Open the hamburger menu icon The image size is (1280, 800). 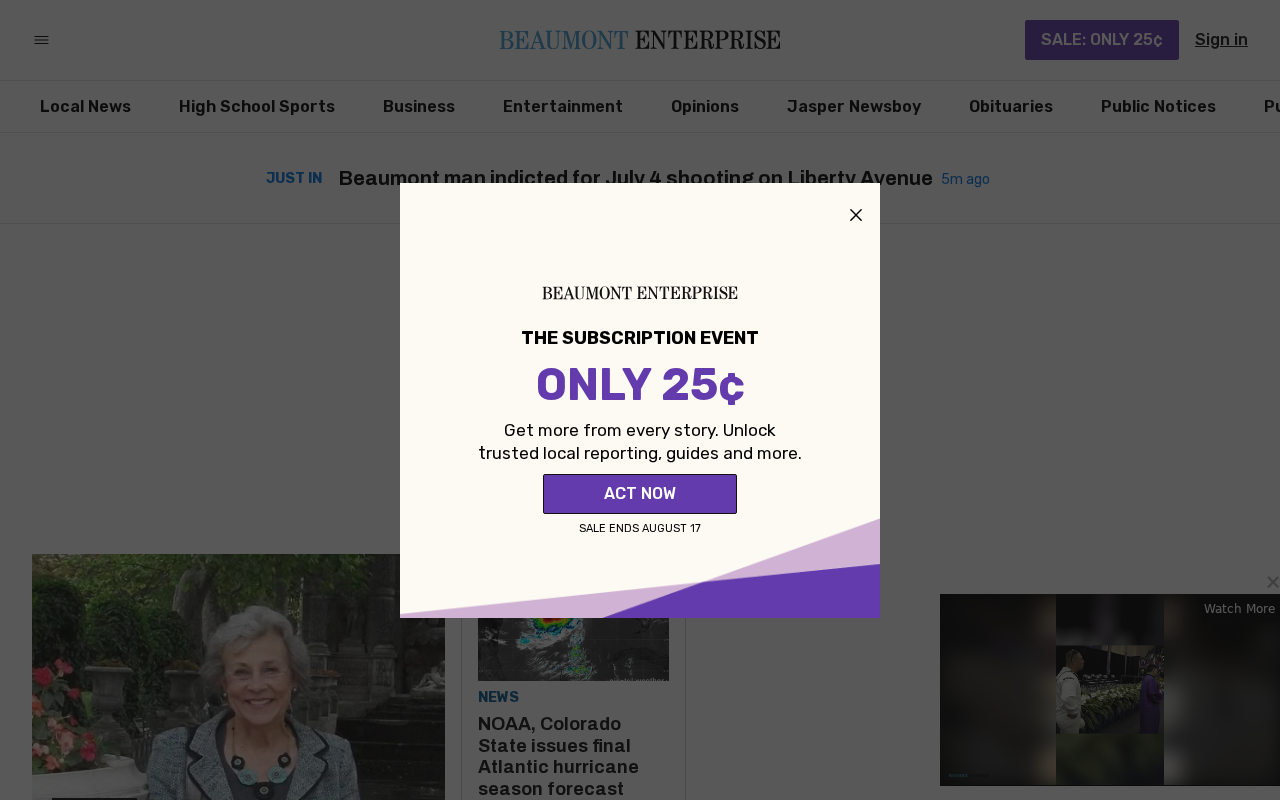41,40
